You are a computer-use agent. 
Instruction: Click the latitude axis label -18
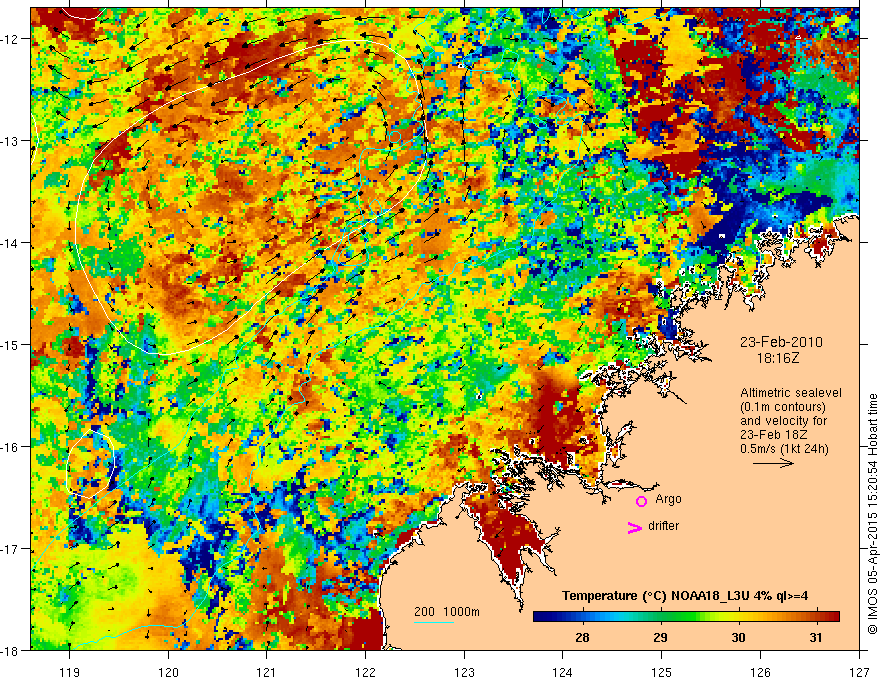point(10,650)
